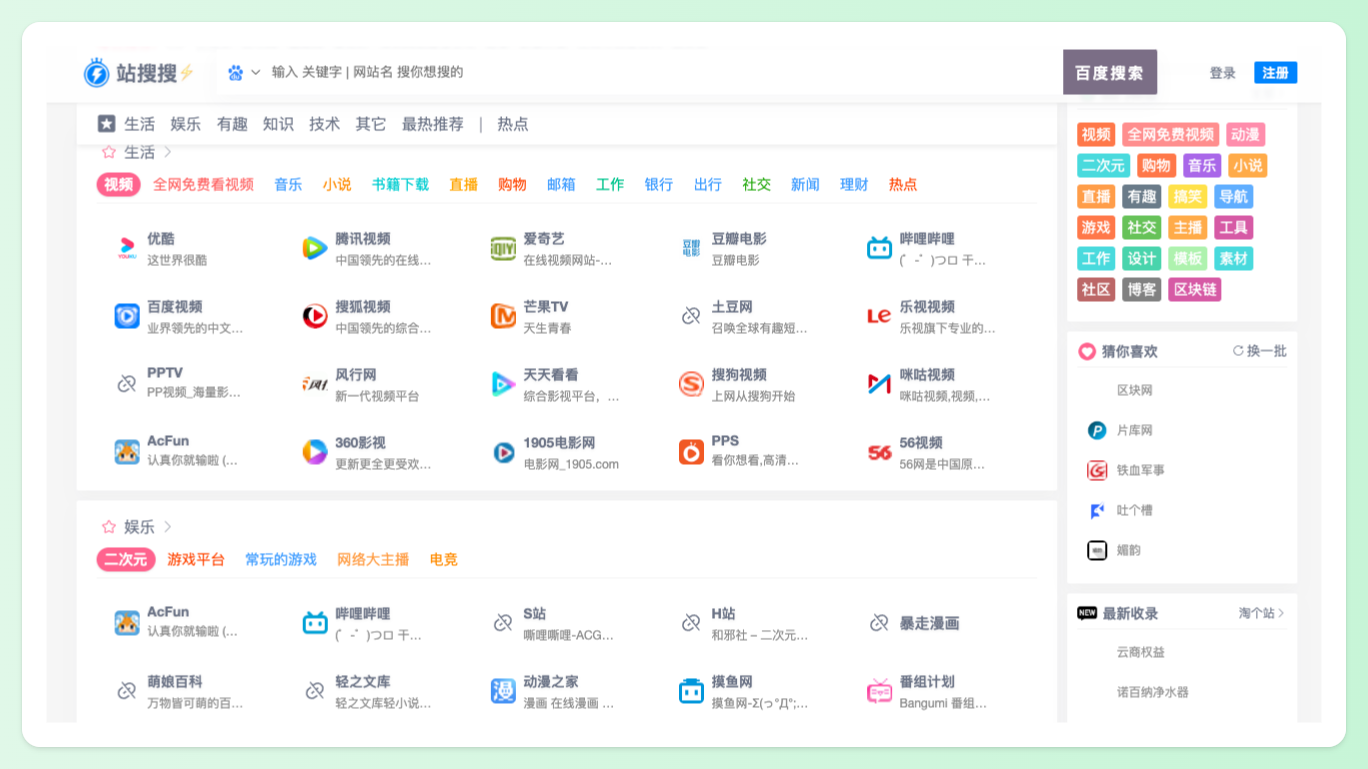This screenshot has height=769, width=1368.
Task: Open the 摸鱼网 site icon
Action: [x=691, y=690]
